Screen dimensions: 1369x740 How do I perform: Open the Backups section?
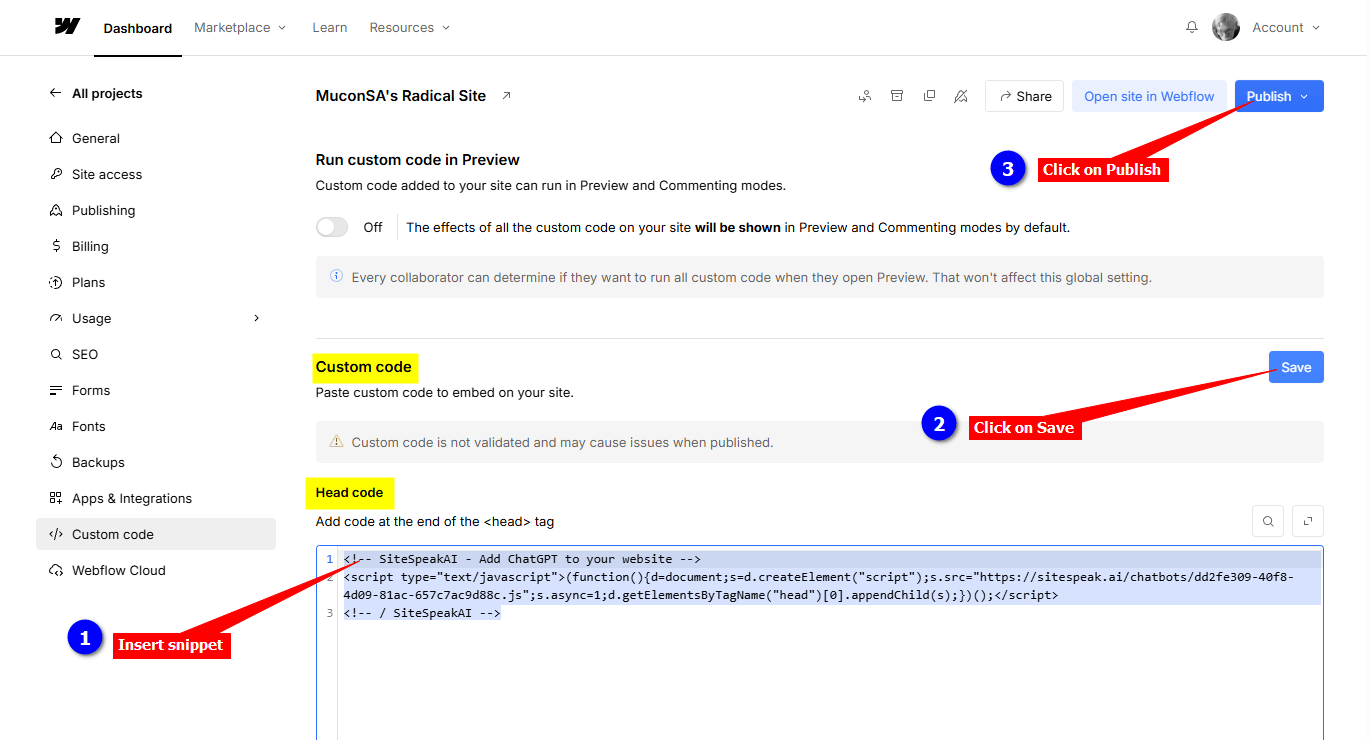(156, 462)
